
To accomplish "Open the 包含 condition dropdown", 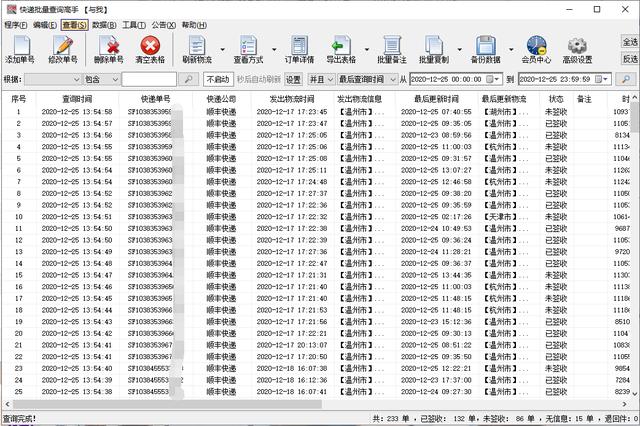I will point(113,79).
